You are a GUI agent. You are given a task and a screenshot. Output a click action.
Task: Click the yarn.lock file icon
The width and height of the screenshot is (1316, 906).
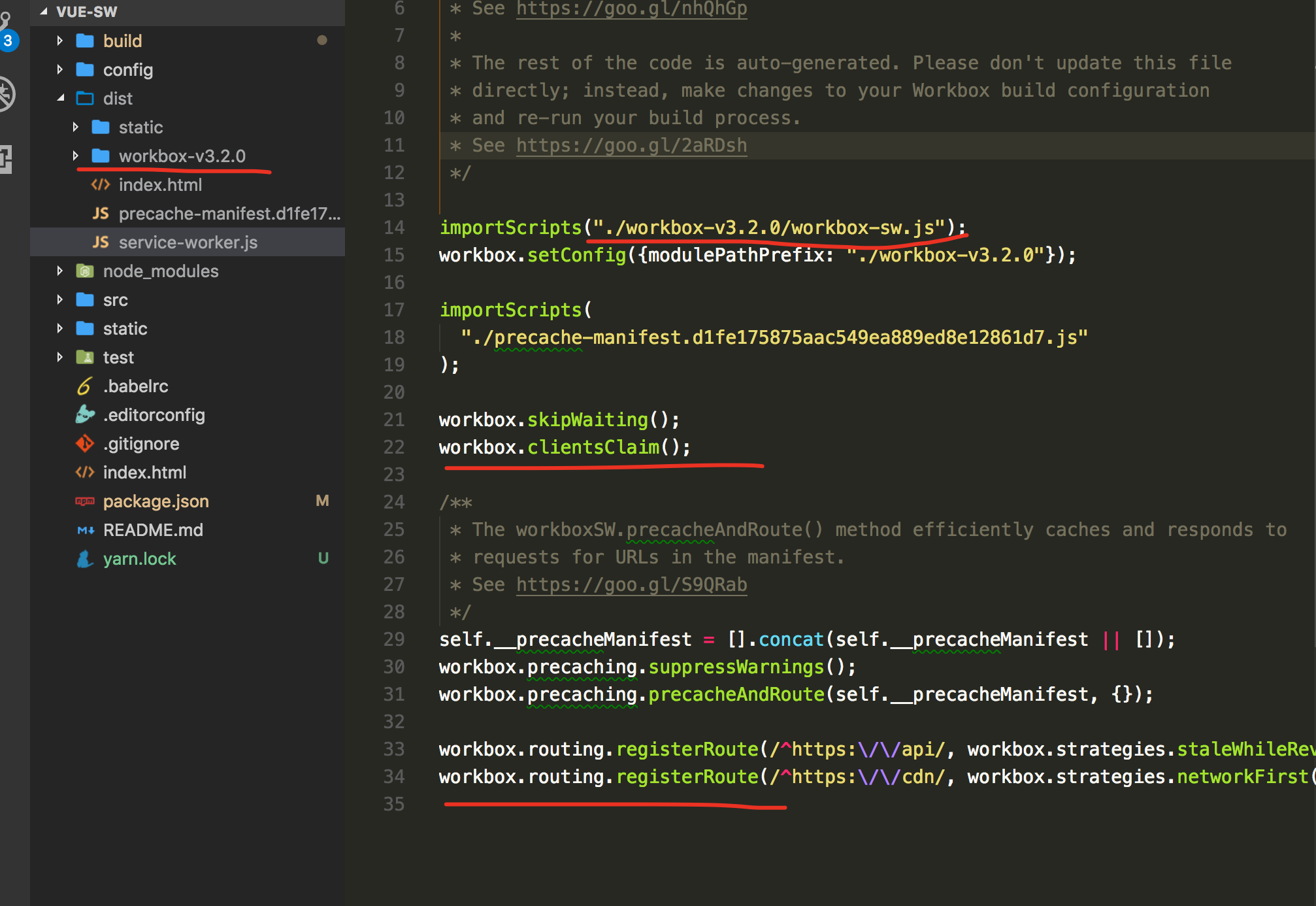[x=85, y=559]
